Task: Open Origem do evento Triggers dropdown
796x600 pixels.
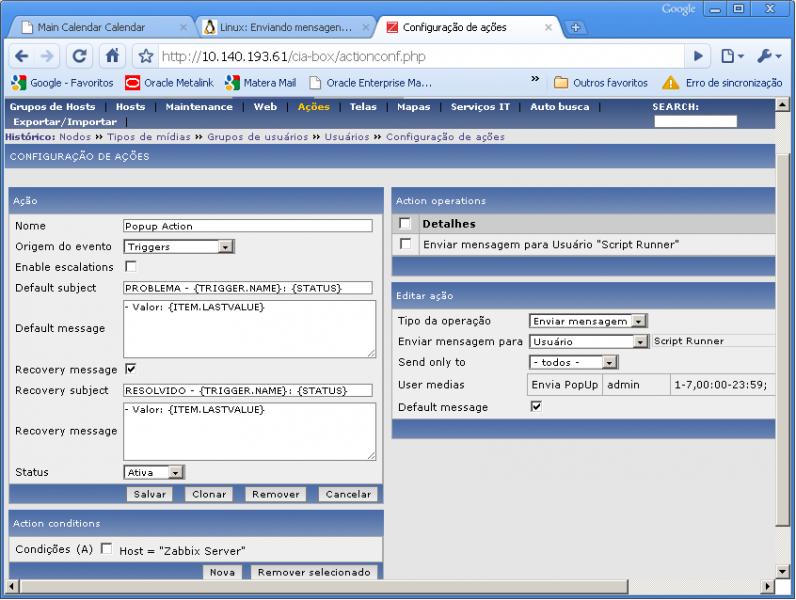Action: click(x=179, y=247)
